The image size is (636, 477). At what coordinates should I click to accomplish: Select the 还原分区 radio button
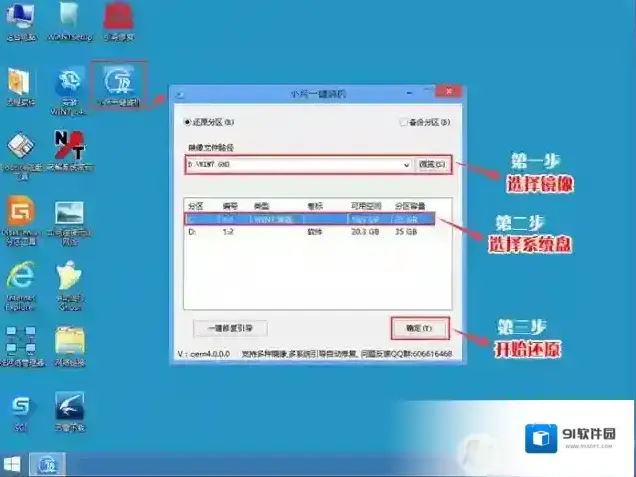tap(186, 122)
